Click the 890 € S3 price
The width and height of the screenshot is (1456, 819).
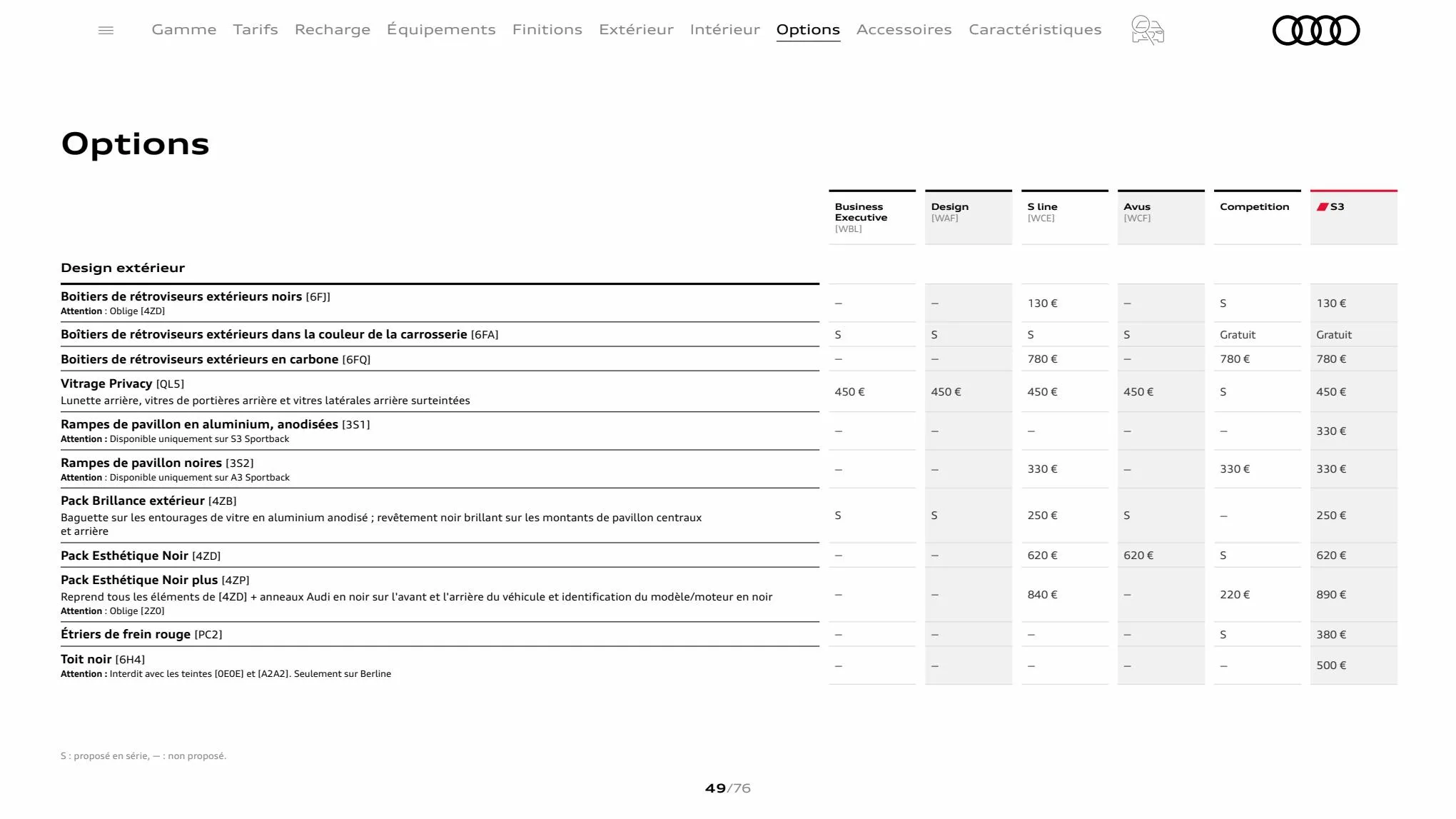coord(1331,595)
